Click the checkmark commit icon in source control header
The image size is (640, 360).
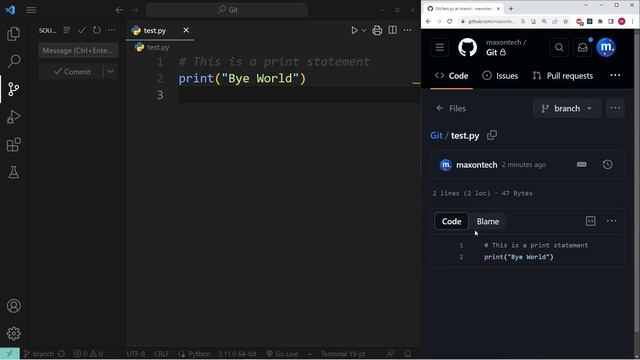82,30
